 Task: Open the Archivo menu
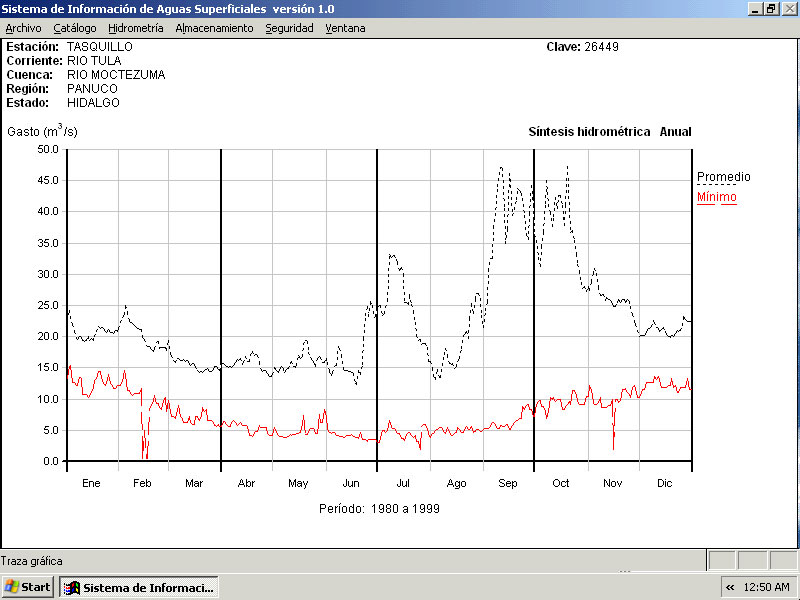pos(23,28)
